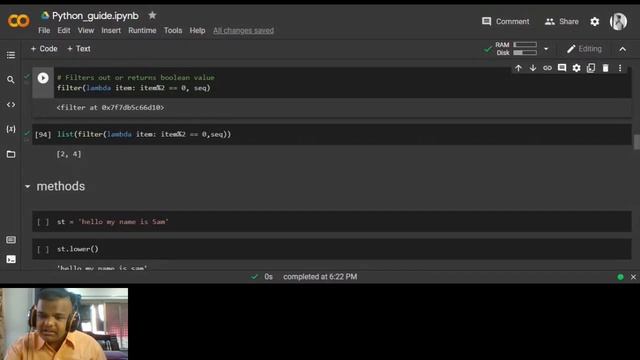Collapse the header with chevron up

point(622,49)
